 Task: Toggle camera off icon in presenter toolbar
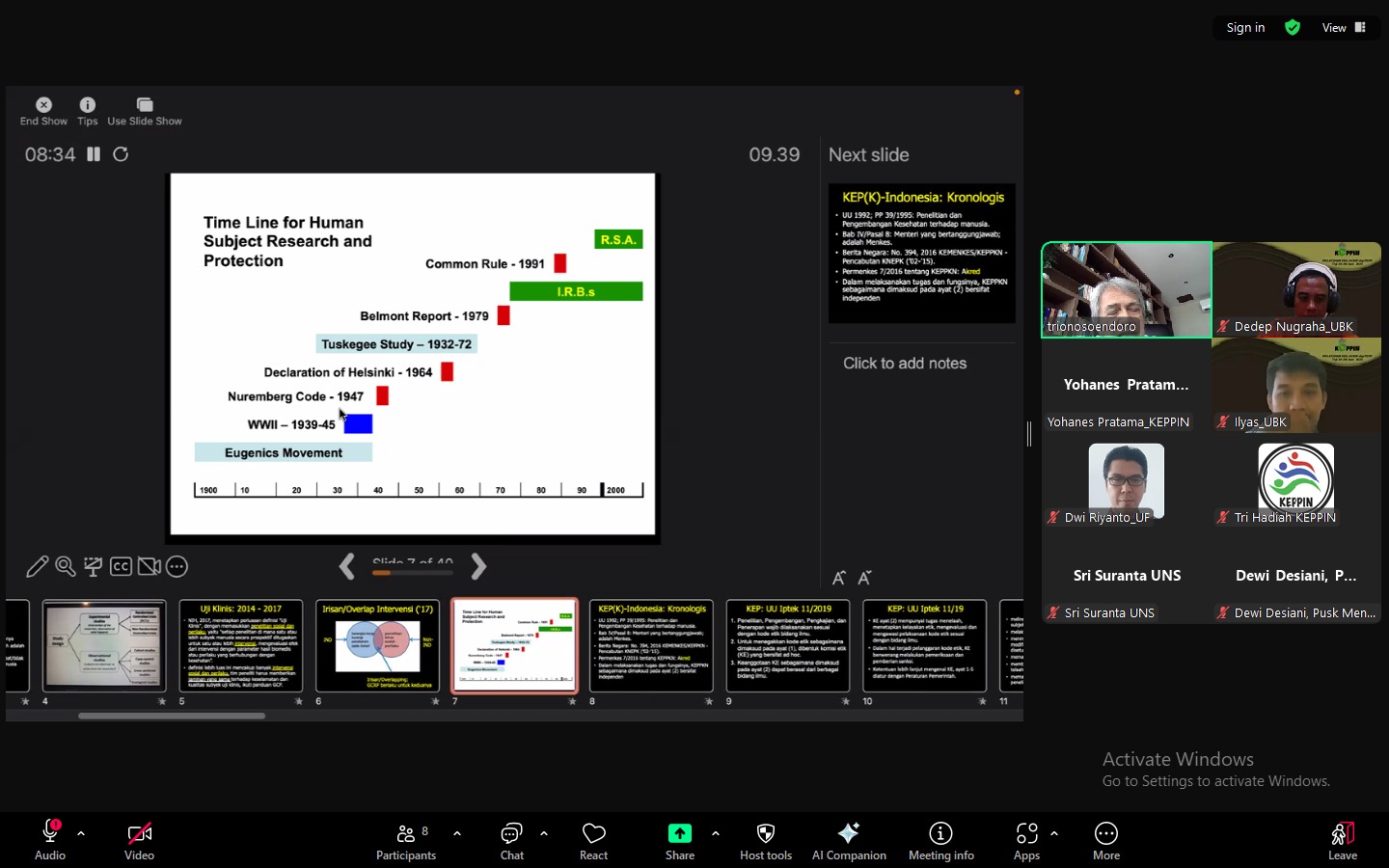pos(149,566)
